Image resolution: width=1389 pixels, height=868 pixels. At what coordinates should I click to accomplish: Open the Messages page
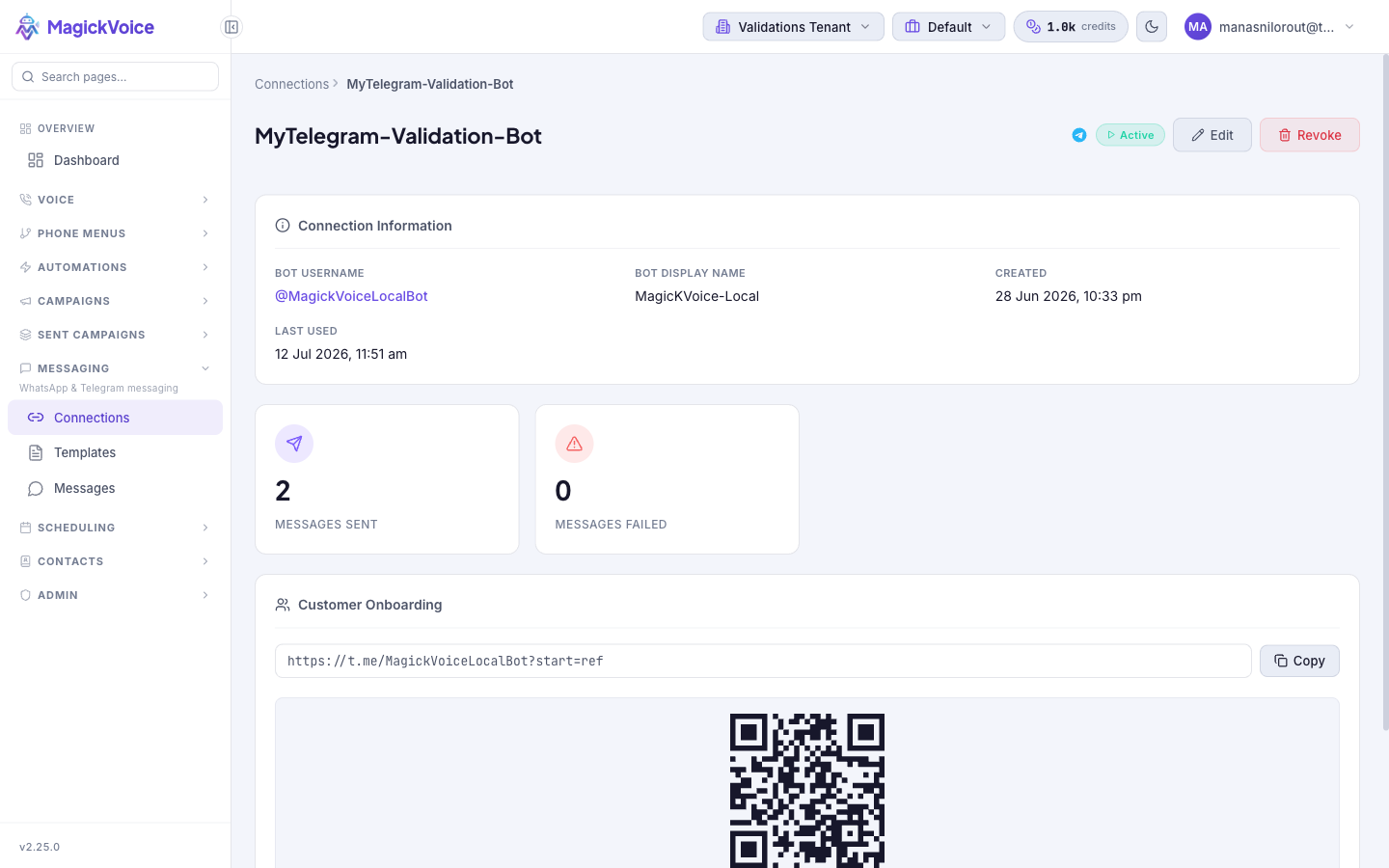[x=115, y=488]
